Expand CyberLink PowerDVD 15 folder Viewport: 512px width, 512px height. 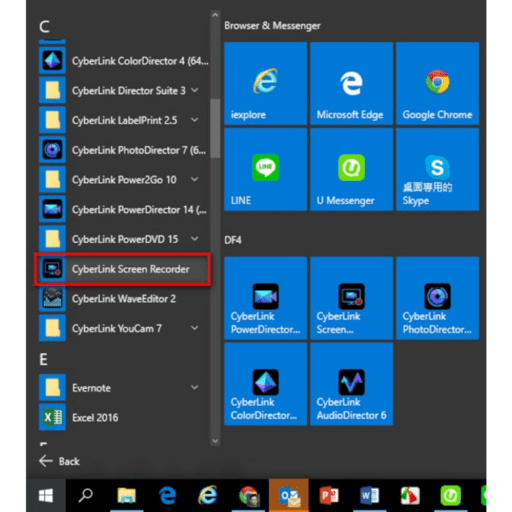(x=195, y=239)
